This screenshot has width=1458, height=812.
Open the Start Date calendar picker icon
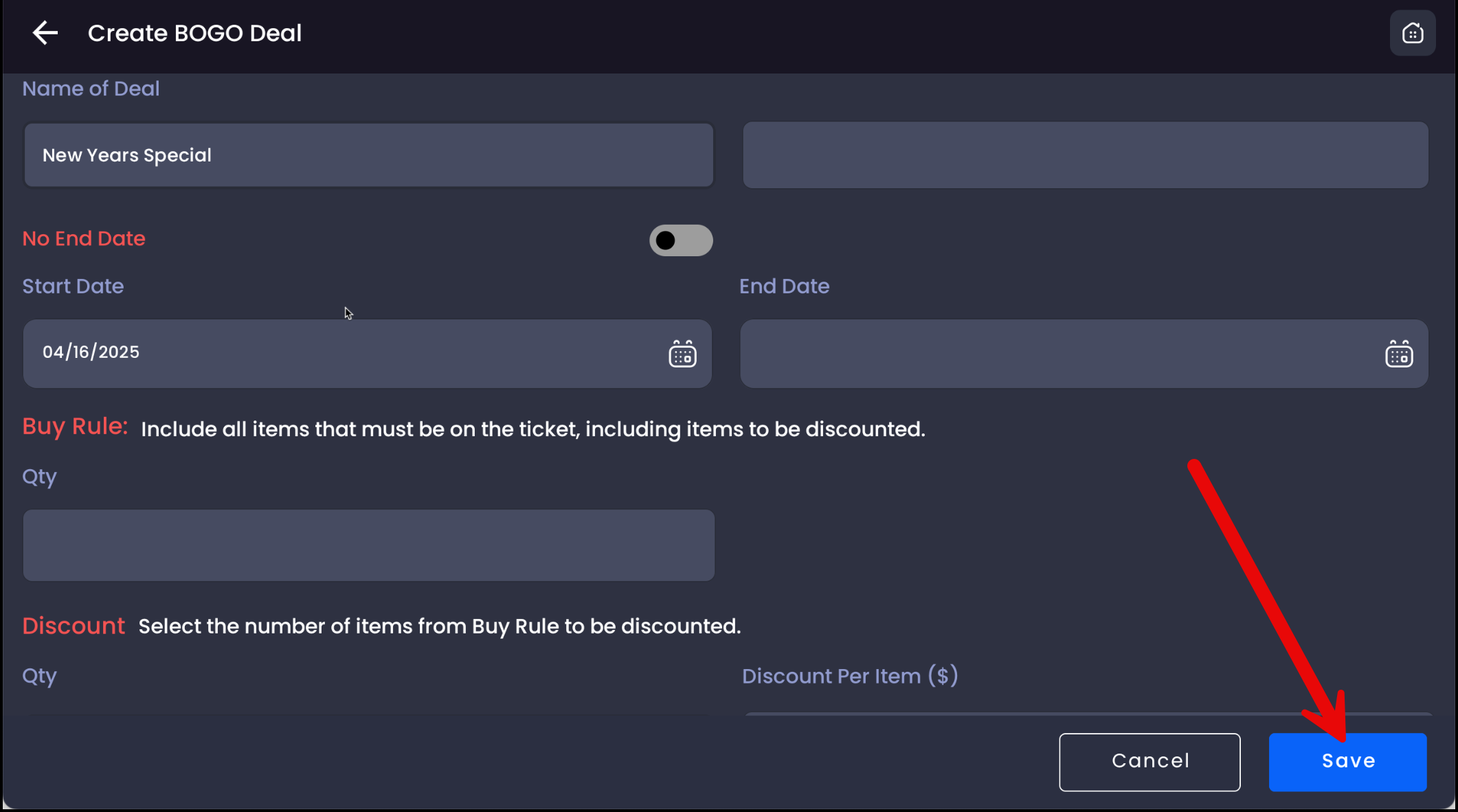pos(682,354)
